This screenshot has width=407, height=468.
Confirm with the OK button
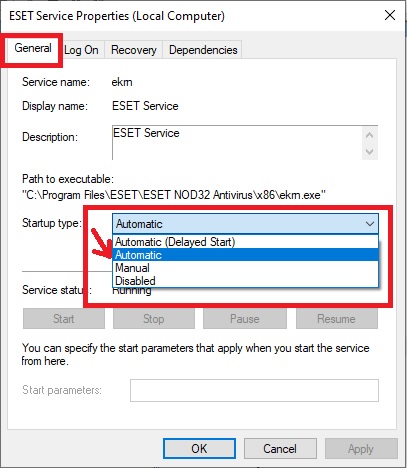[x=199, y=449]
